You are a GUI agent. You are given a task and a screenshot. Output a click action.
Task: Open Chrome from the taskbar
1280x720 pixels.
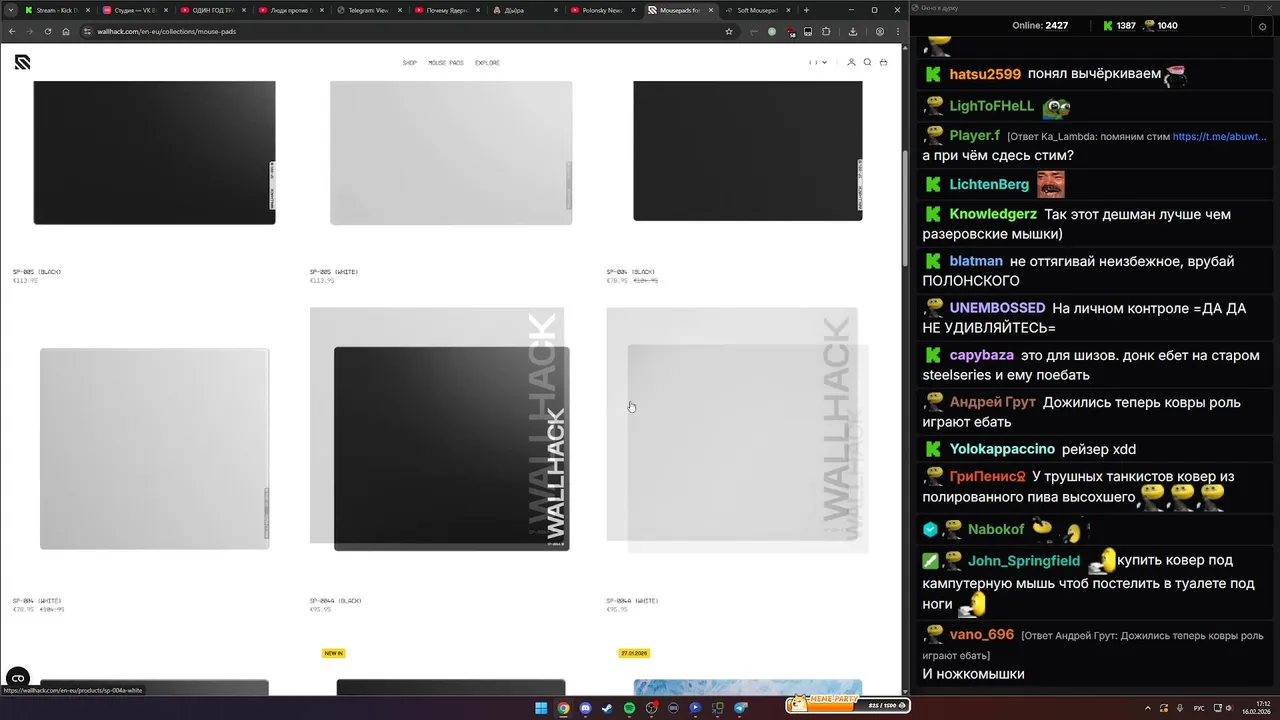(x=563, y=708)
